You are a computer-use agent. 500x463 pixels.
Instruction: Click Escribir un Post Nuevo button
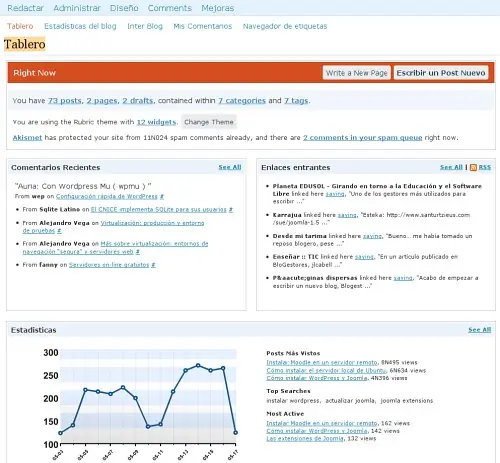(441, 73)
